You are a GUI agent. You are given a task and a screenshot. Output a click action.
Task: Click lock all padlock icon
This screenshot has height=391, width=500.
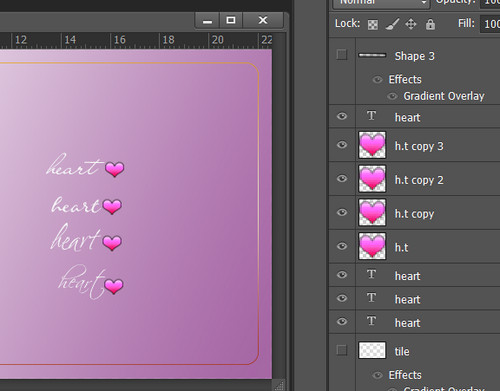pyautogui.click(x=430, y=24)
